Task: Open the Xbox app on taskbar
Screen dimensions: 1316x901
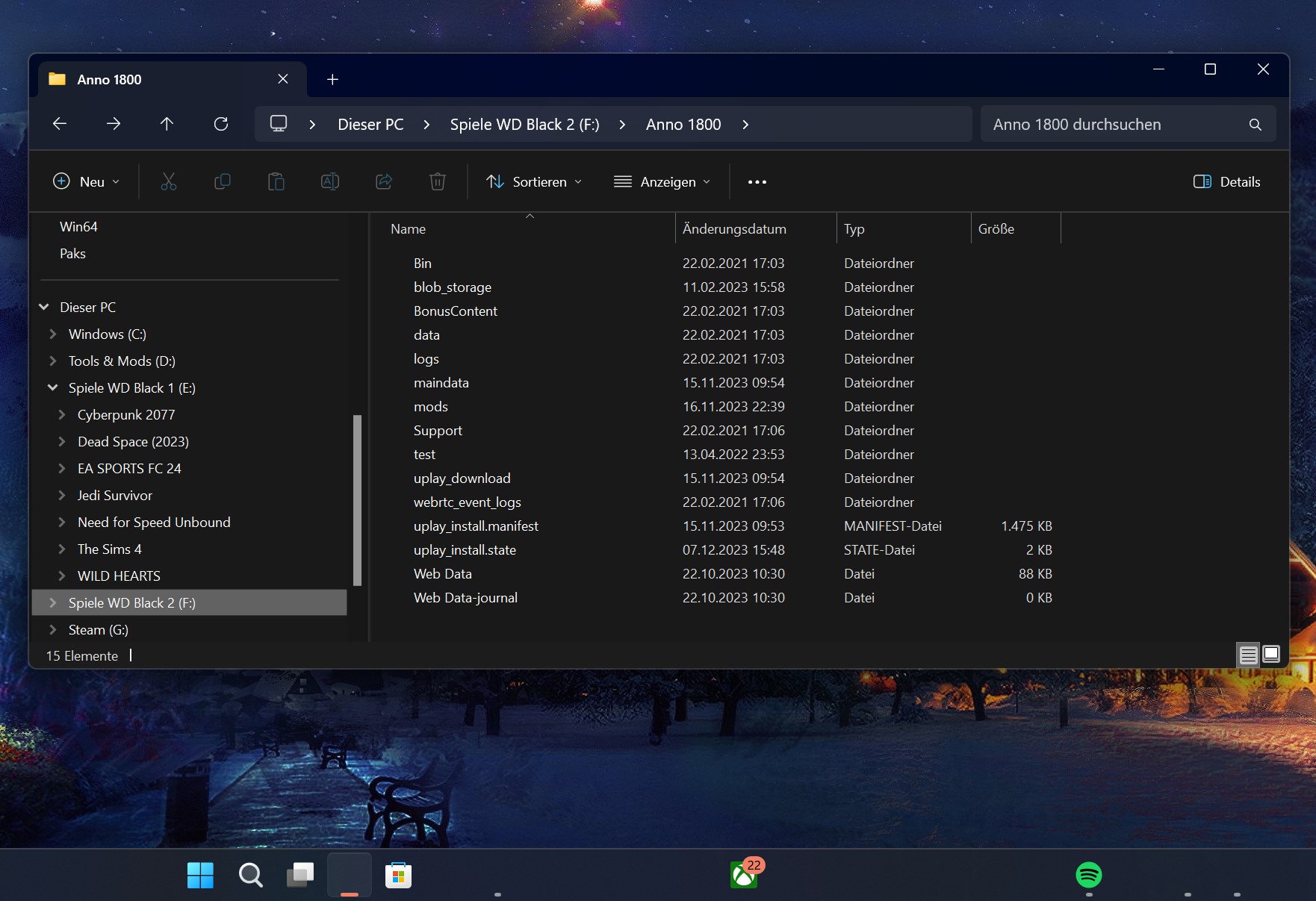Action: click(745, 874)
